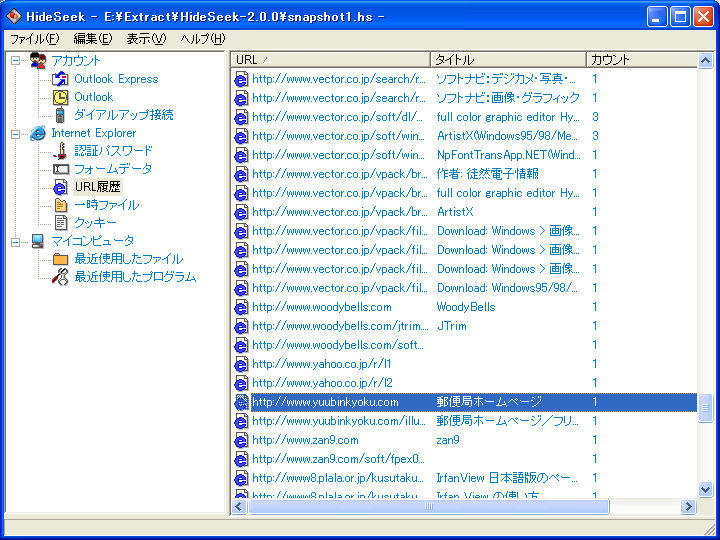Click the フォームデータ form icon

click(60, 169)
